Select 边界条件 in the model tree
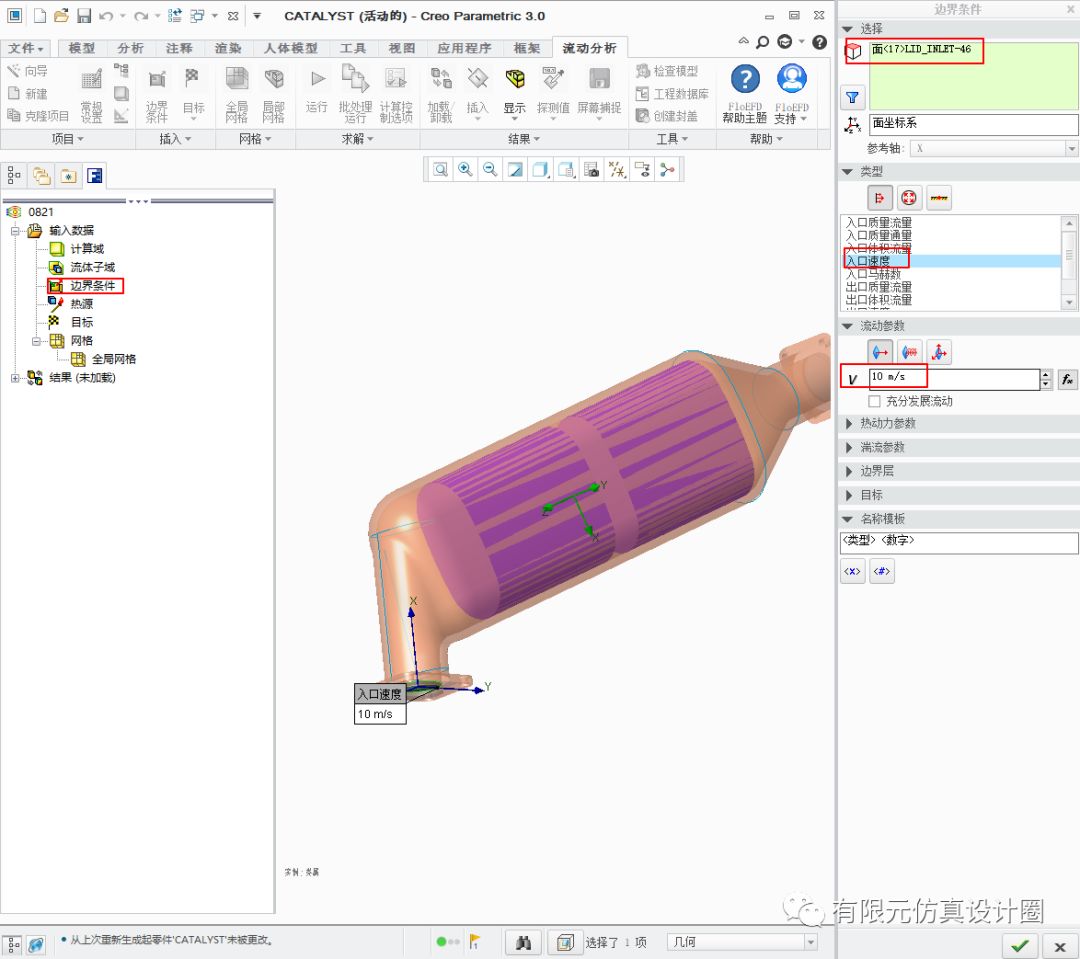This screenshot has width=1080, height=959. coord(92,286)
